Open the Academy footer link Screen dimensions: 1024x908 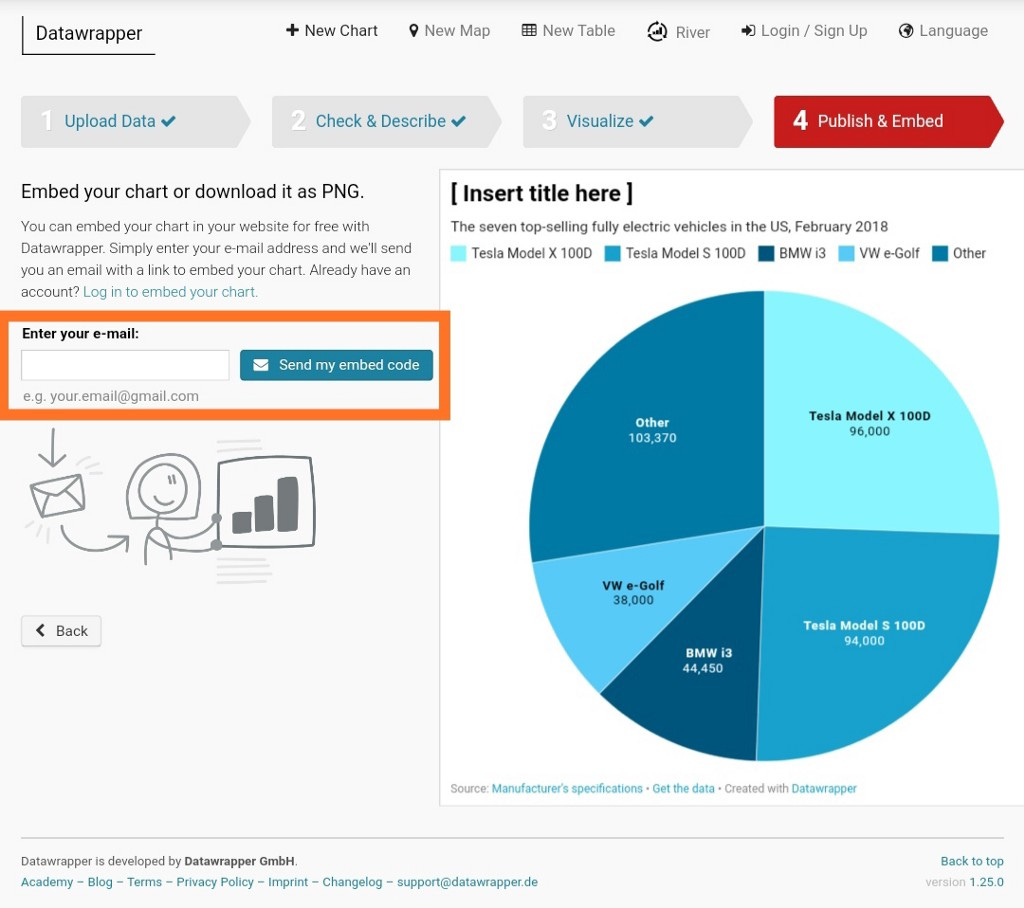click(x=47, y=882)
